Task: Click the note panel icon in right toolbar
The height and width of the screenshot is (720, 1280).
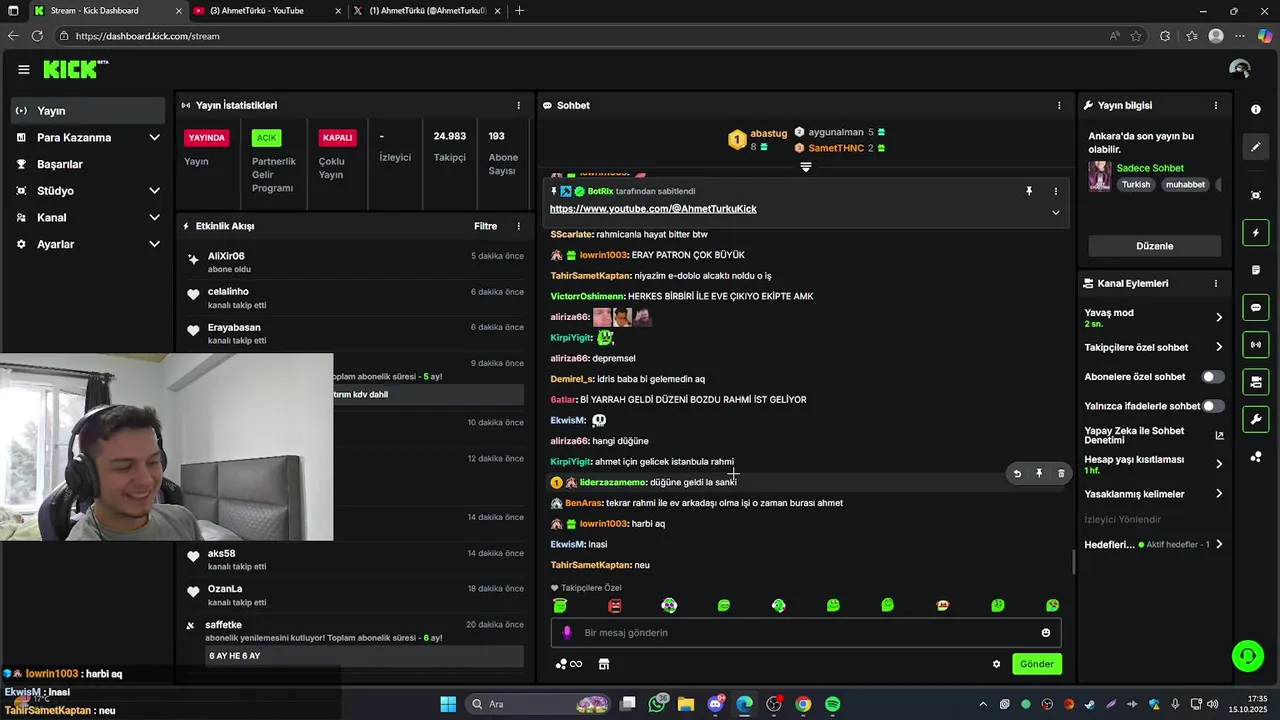Action: (1256, 270)
